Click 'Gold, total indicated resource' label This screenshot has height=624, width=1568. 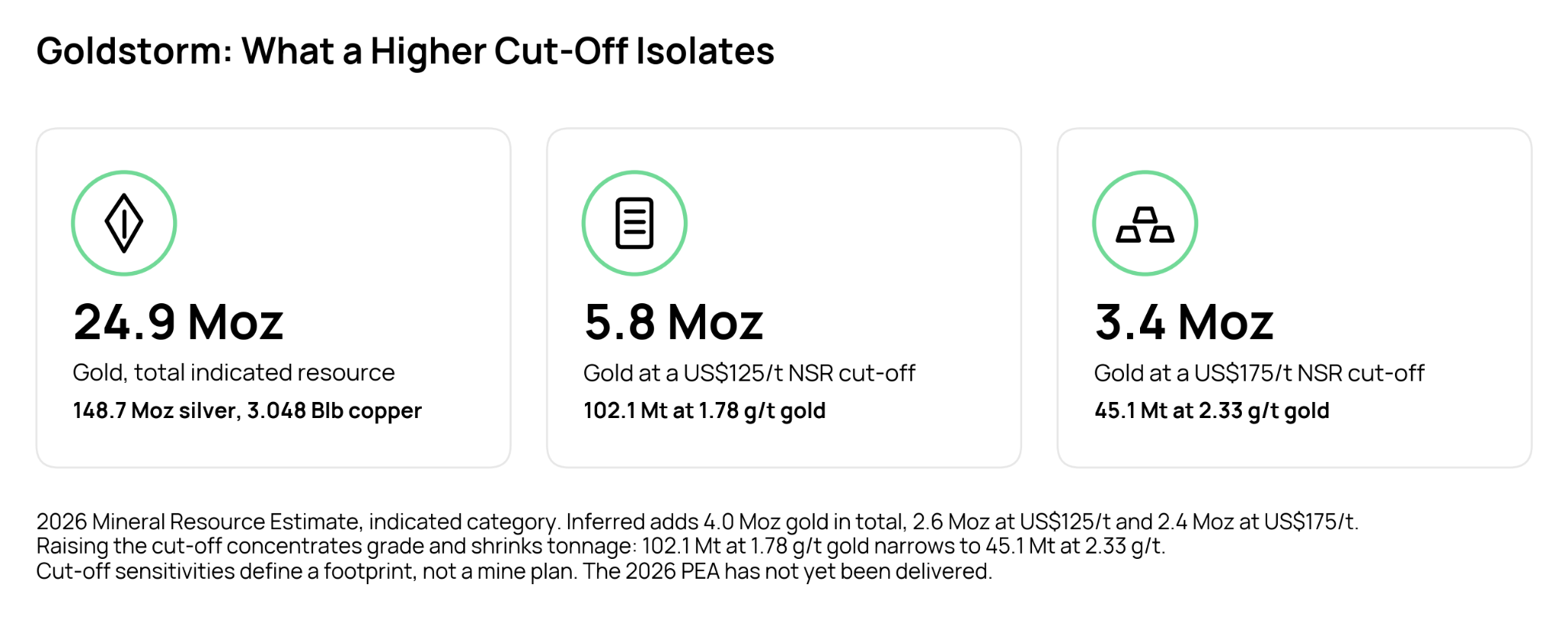coord(234,372)
